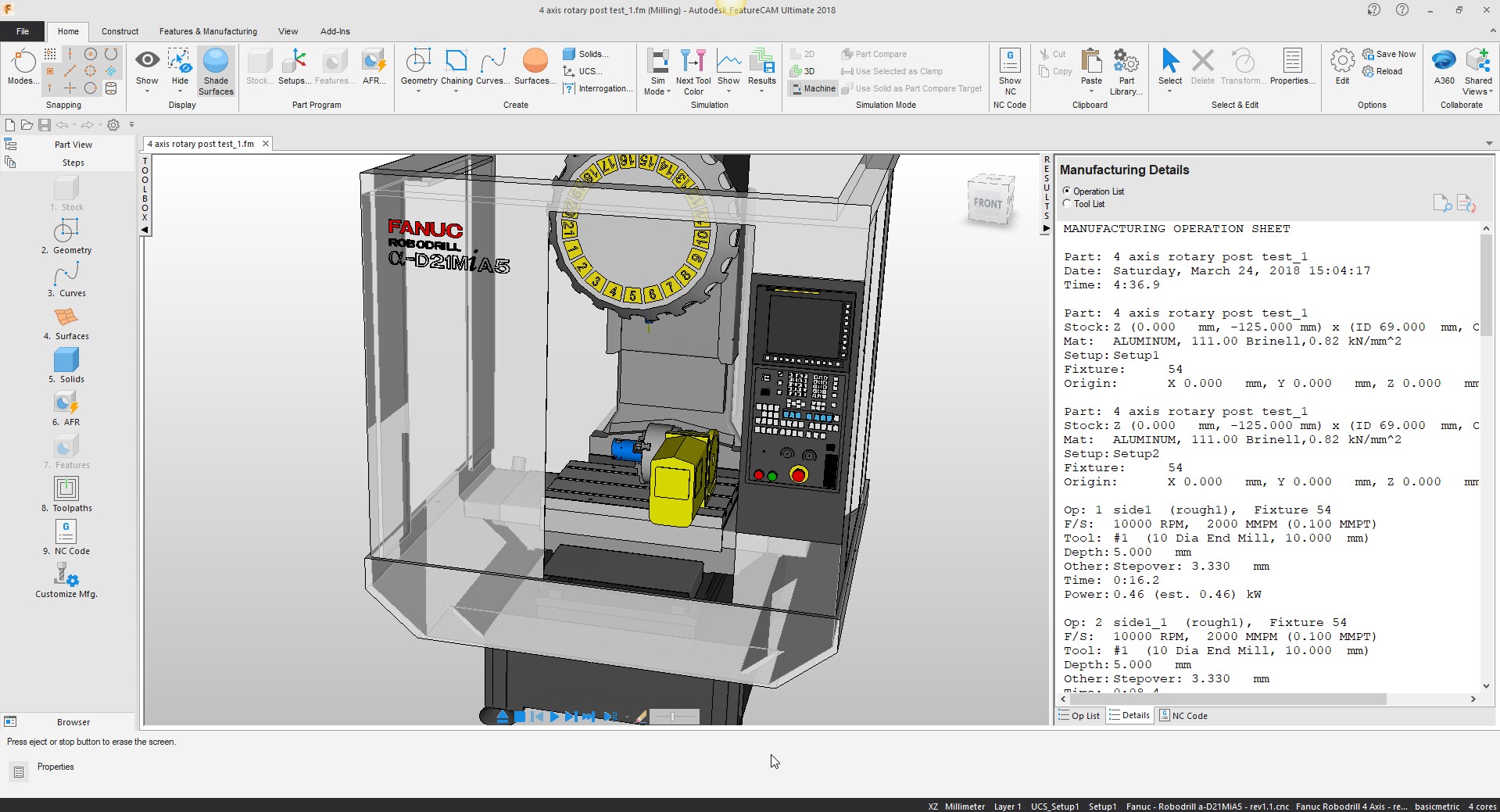Launch AFR from the ribbon
Screen dimensions: 1500x812
point(374,67)
